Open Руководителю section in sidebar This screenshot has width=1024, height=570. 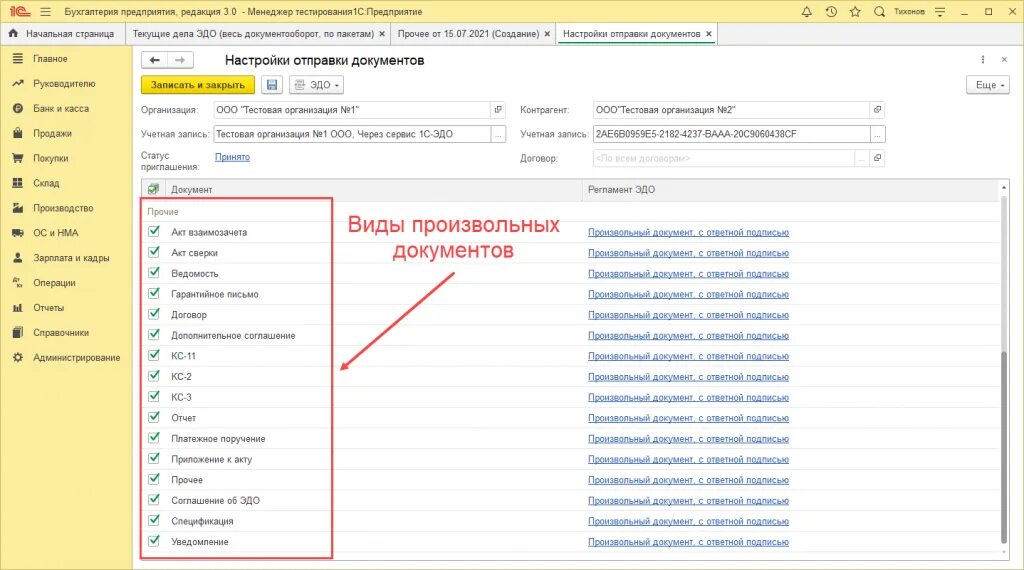tap(64, 84)
